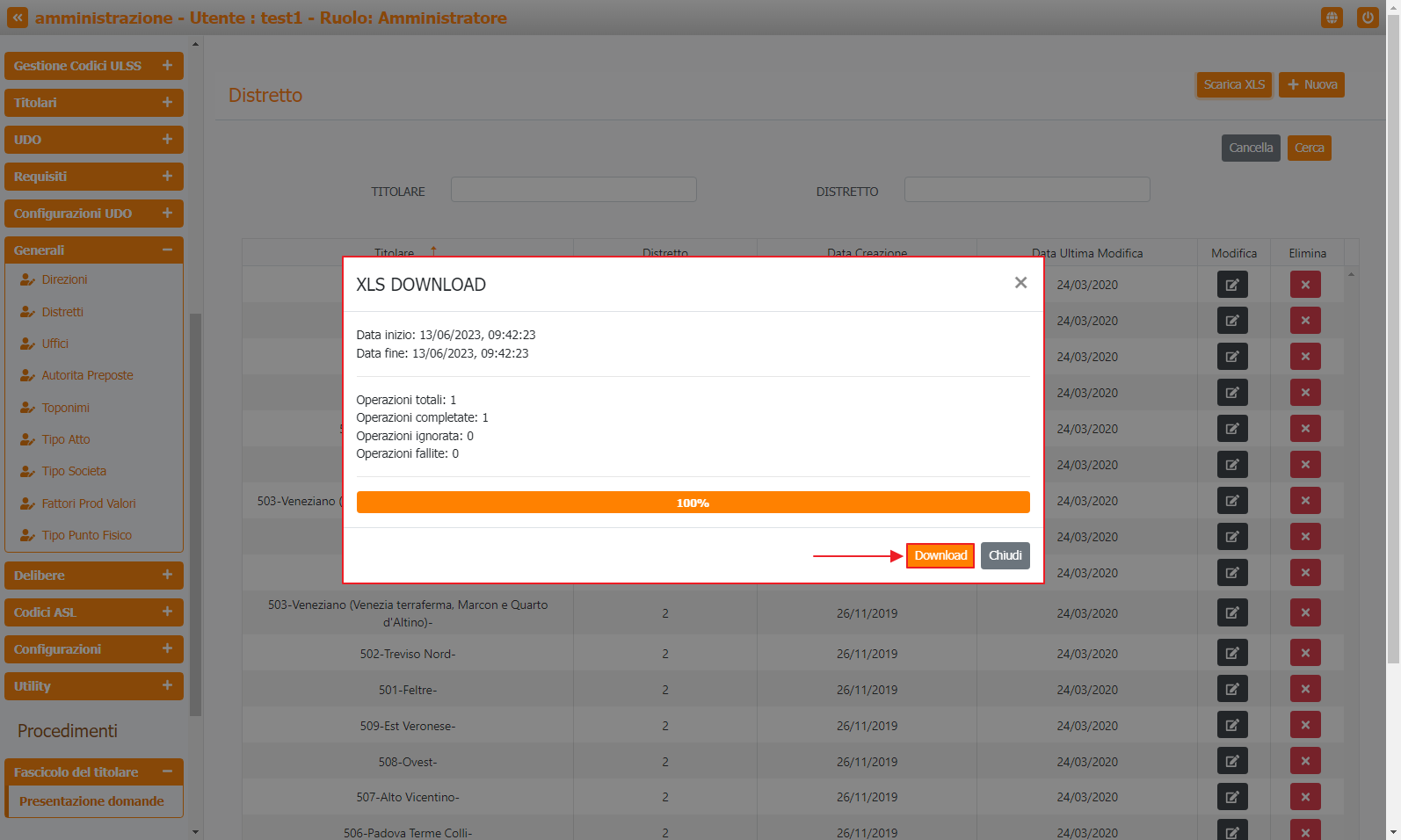This screenshot has width=1401, height=840.
Task: Sort the table by the Titolare column header
Action: (395, 252)
